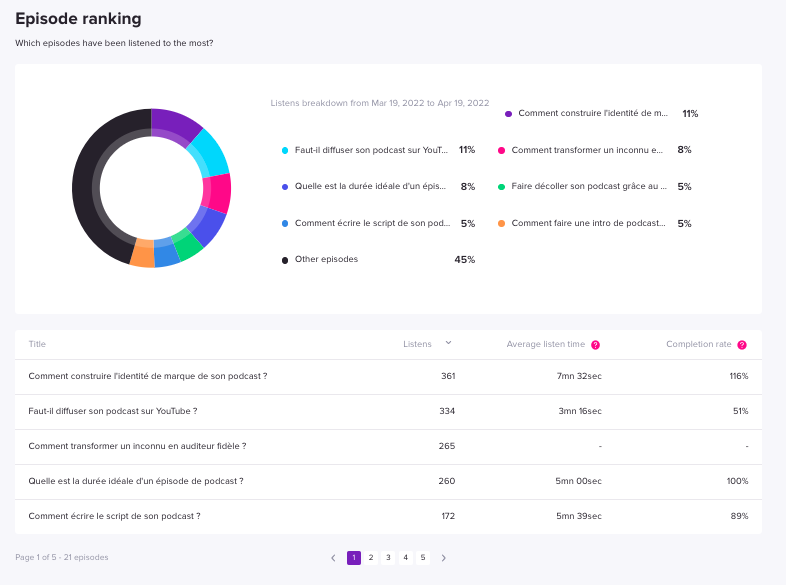Click the green legend dot for Faire décoller
786x585 pixels.
tap(501, 187)
